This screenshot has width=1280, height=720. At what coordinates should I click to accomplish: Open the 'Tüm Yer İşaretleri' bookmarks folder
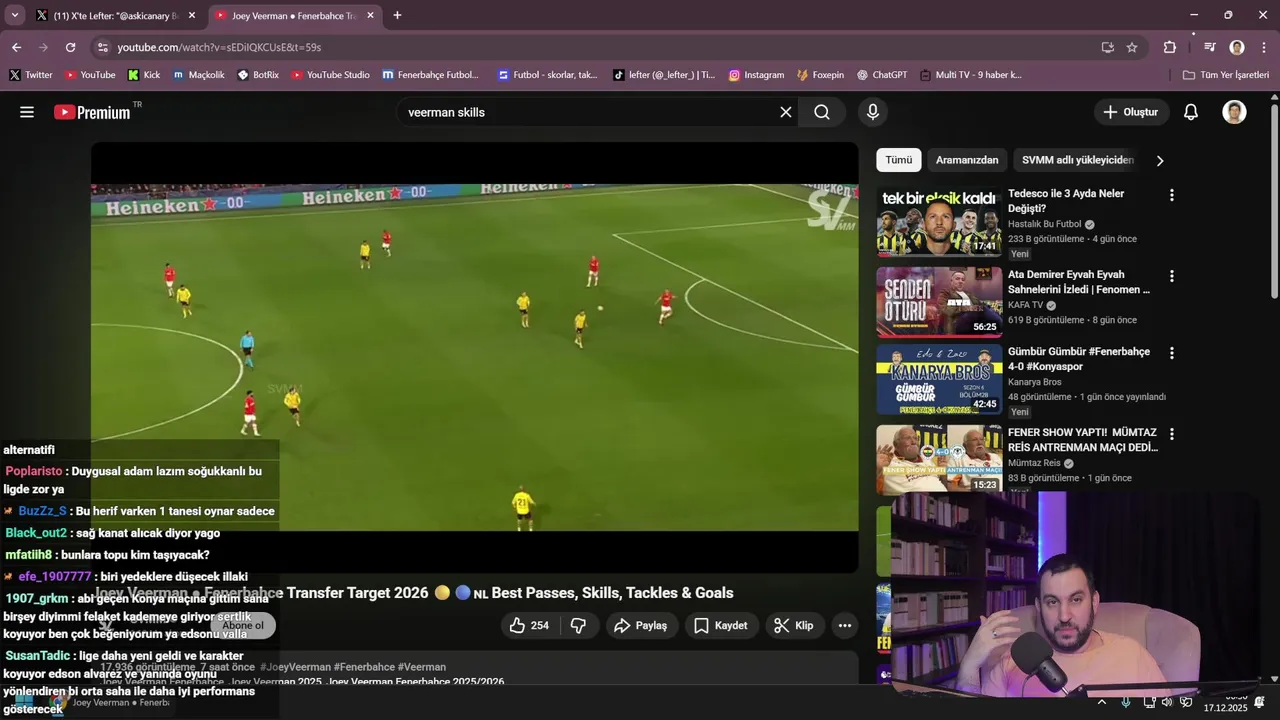1225,75
